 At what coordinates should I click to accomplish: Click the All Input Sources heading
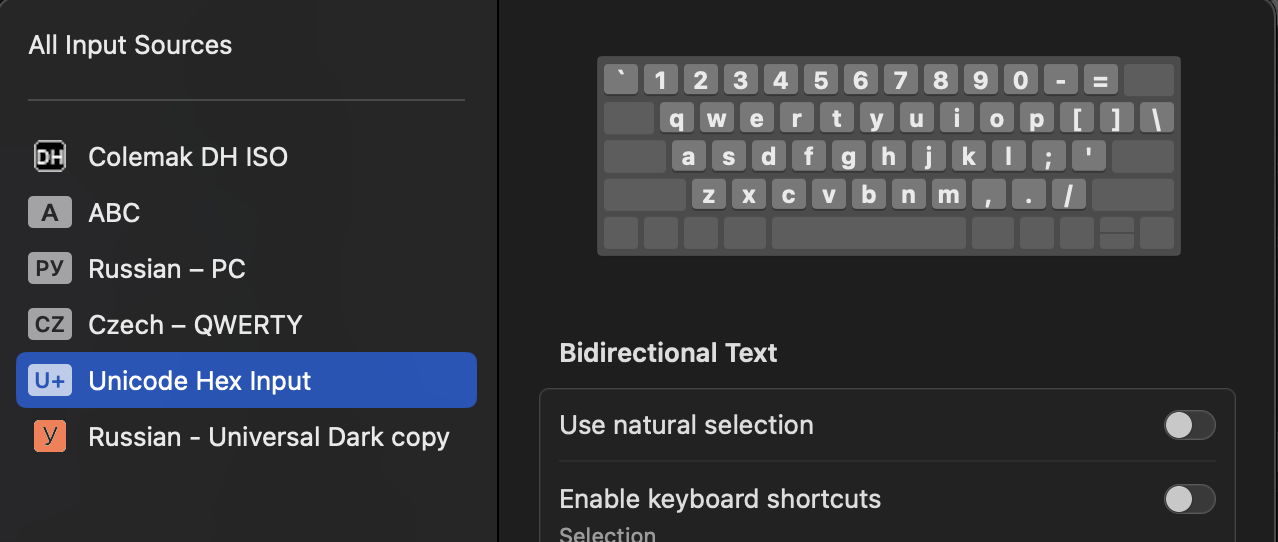[x=130, y=45]
